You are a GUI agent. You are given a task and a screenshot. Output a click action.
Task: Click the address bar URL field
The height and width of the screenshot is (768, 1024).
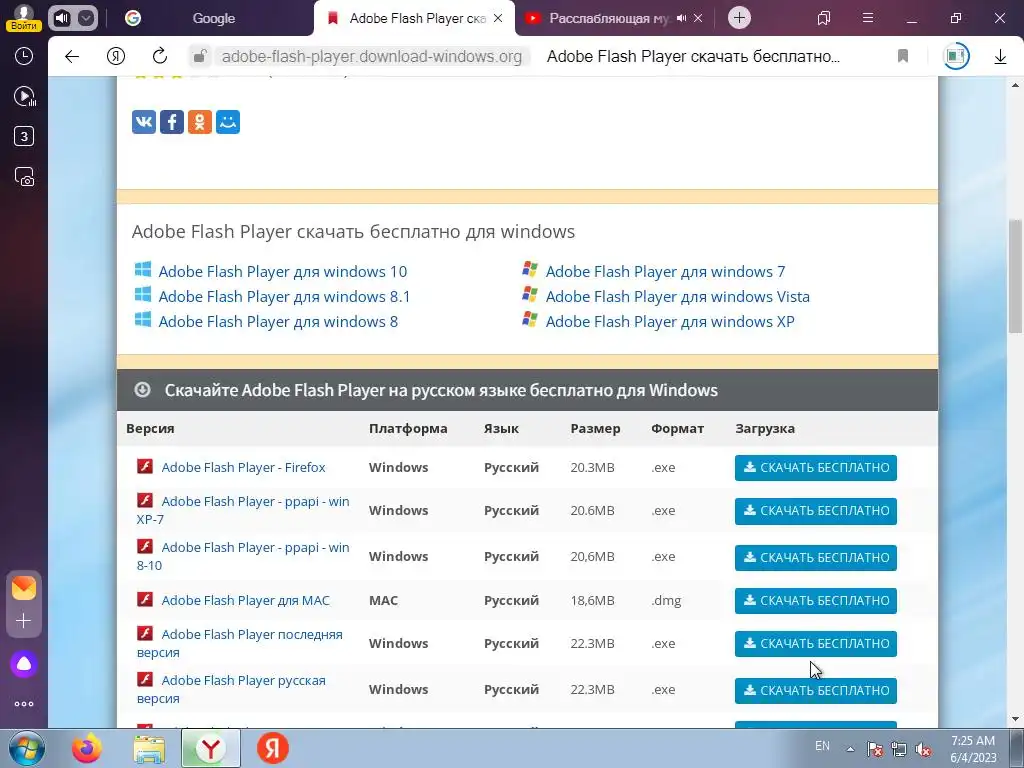pyautogui.click(x=372, y=56)
